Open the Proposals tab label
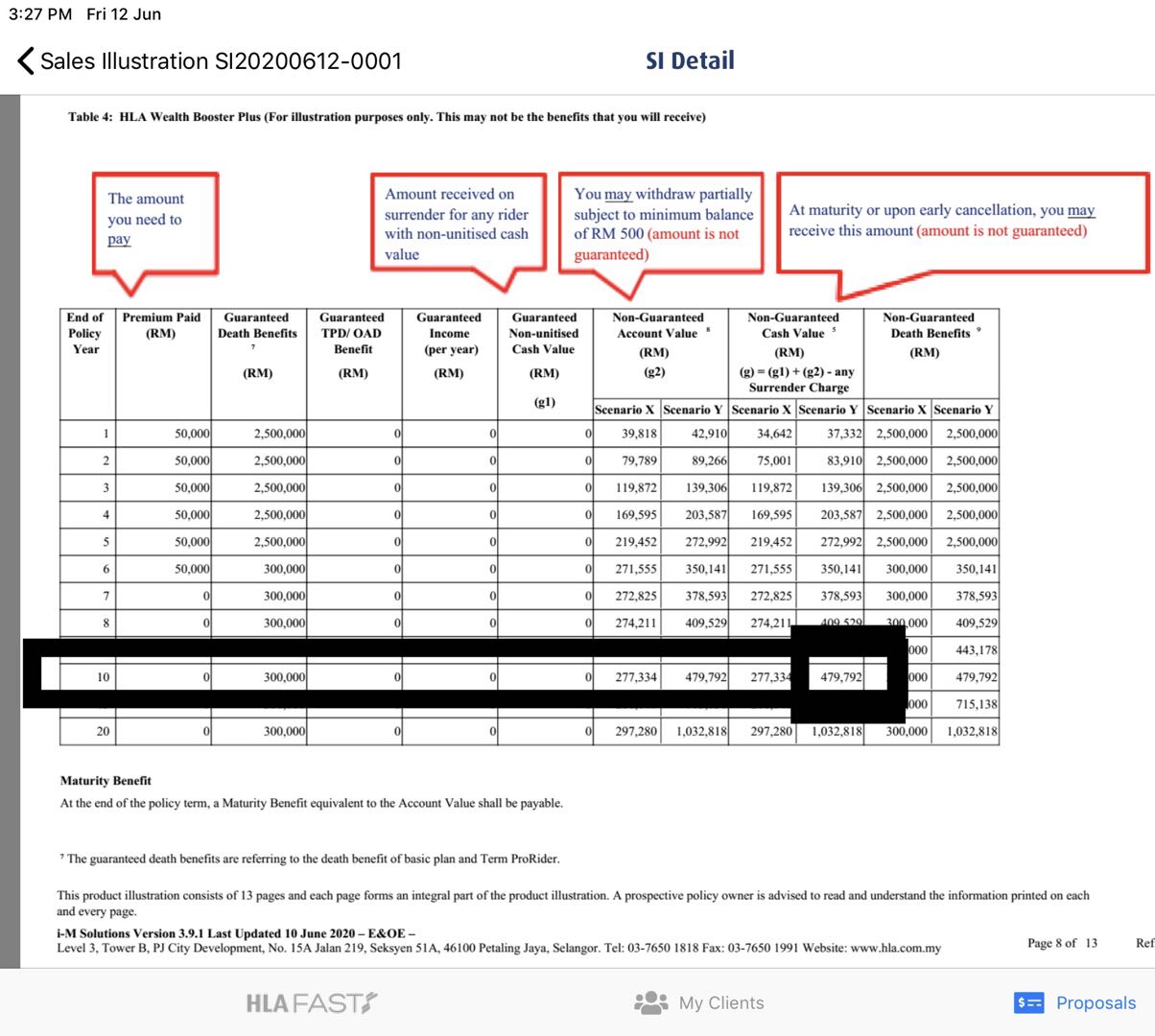The height and width of the screenshot is (1036, 1155). click(1096, 1003)
